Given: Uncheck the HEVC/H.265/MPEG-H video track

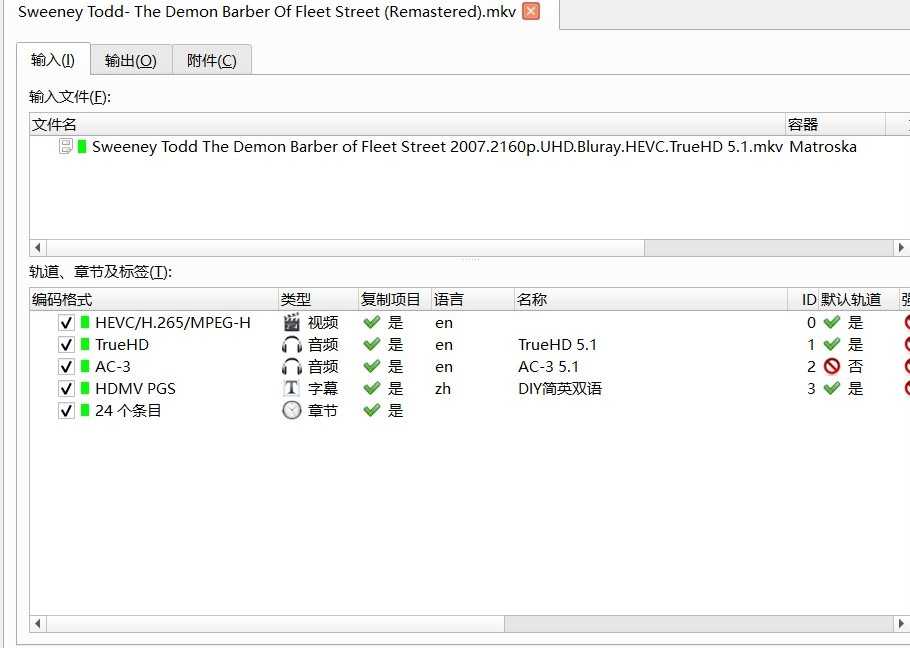Looking at the screenshot, I should [x=66, y=323].
